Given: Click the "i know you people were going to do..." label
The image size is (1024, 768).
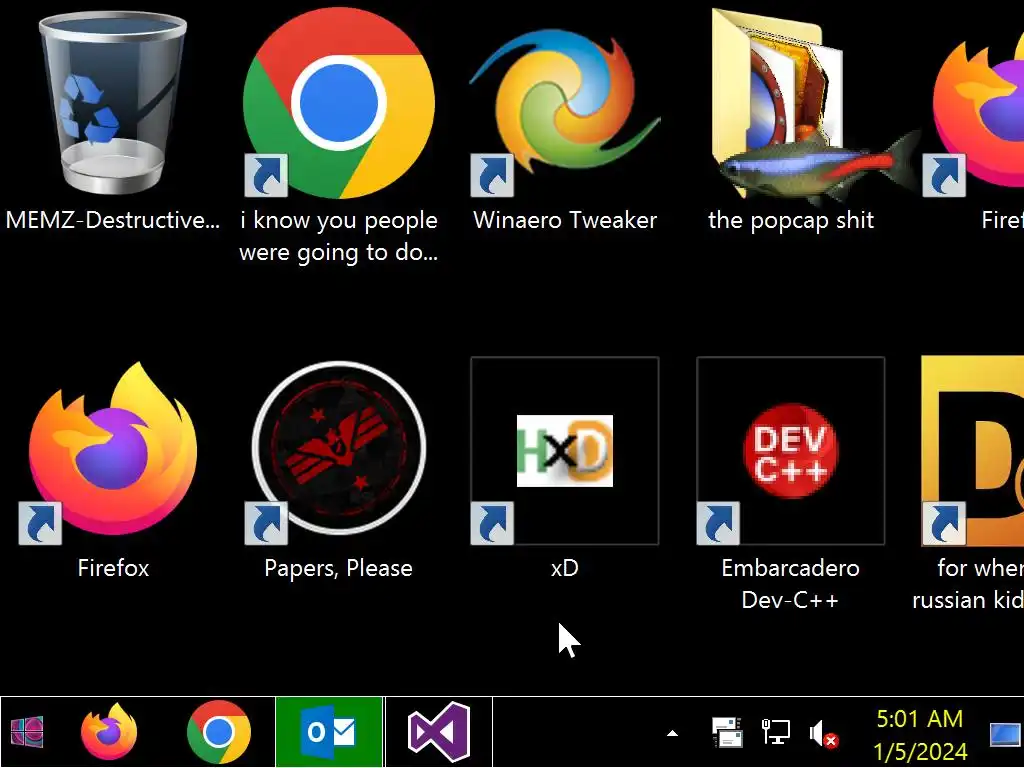Looking at the screenshot, I should coord(338,236).
